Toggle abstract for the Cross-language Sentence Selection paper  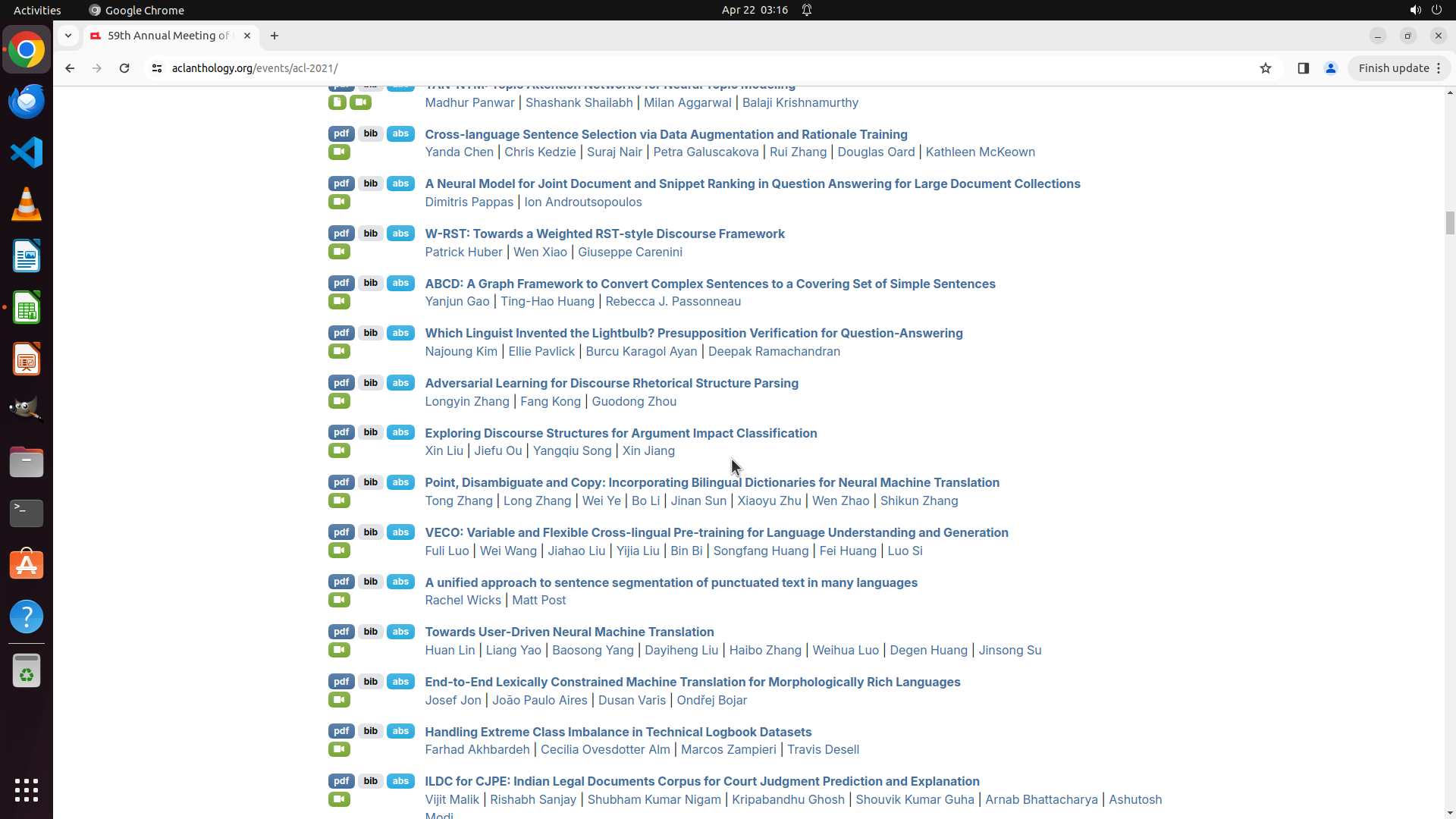point(400,134)
